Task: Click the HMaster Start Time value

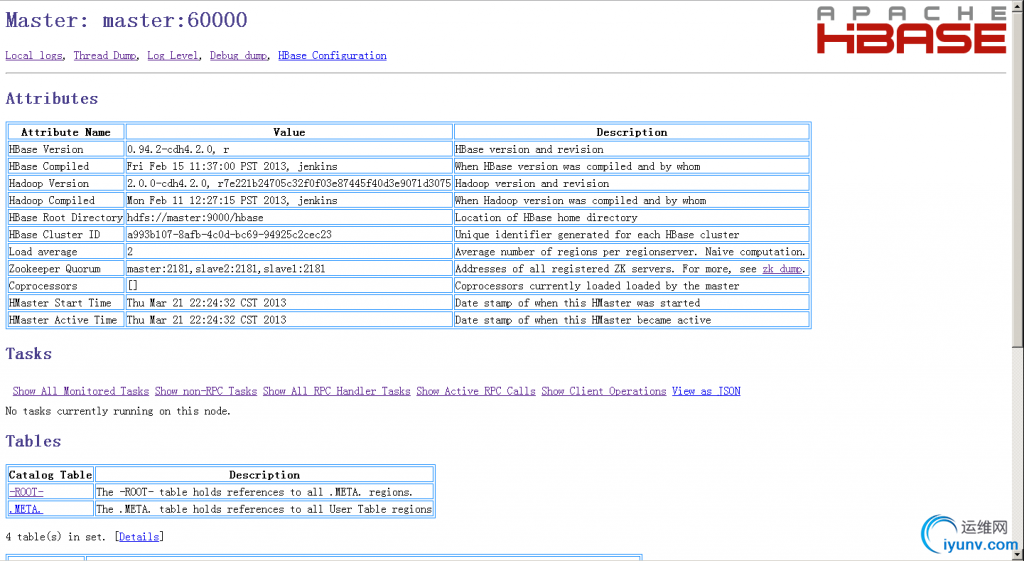Action: [x=206, y=302]
